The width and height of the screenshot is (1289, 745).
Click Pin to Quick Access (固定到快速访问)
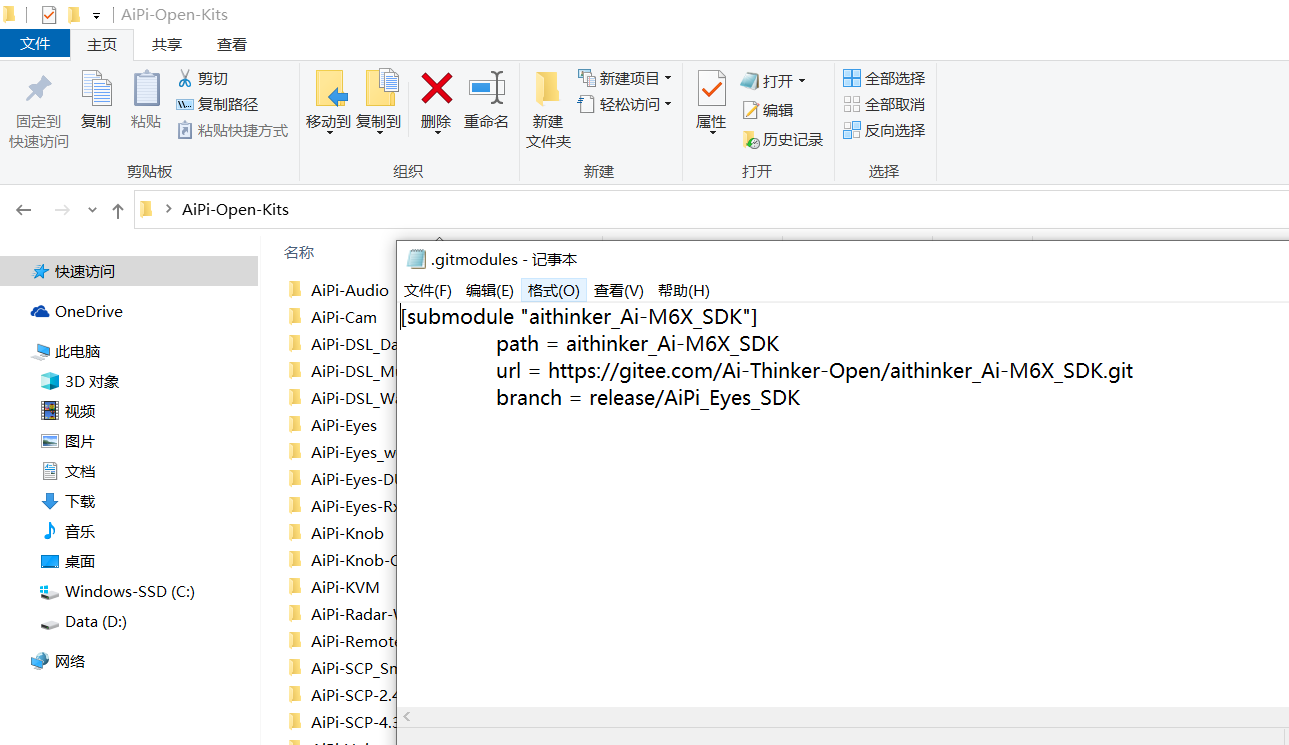39,111
